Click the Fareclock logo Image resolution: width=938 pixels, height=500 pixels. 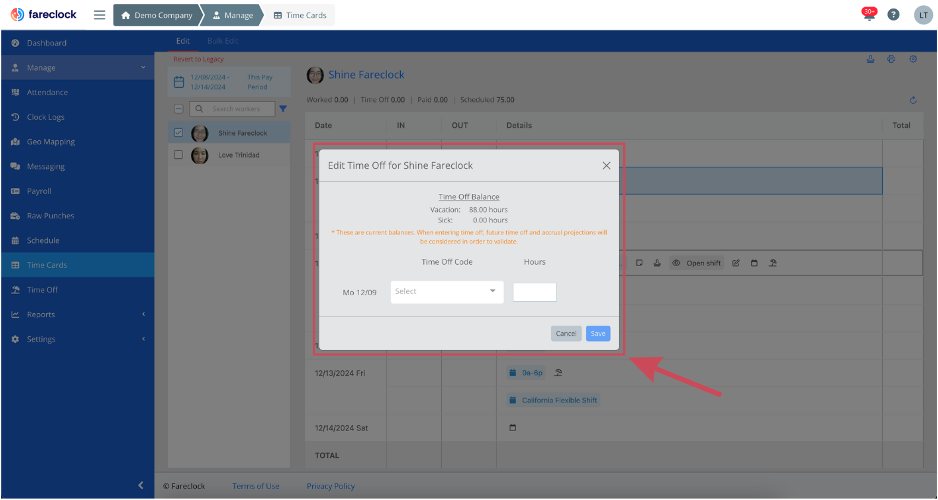[x=44, y=14]
